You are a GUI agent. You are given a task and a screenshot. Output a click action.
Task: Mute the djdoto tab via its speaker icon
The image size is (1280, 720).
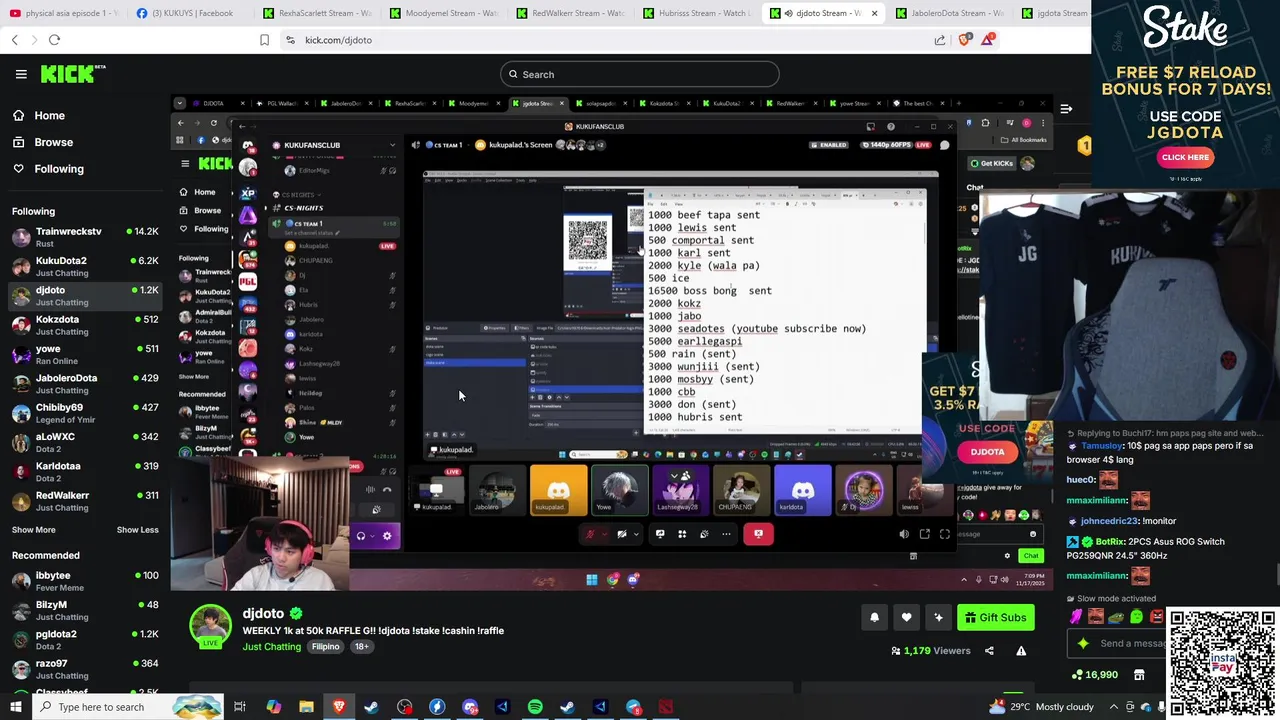(789, 13)
